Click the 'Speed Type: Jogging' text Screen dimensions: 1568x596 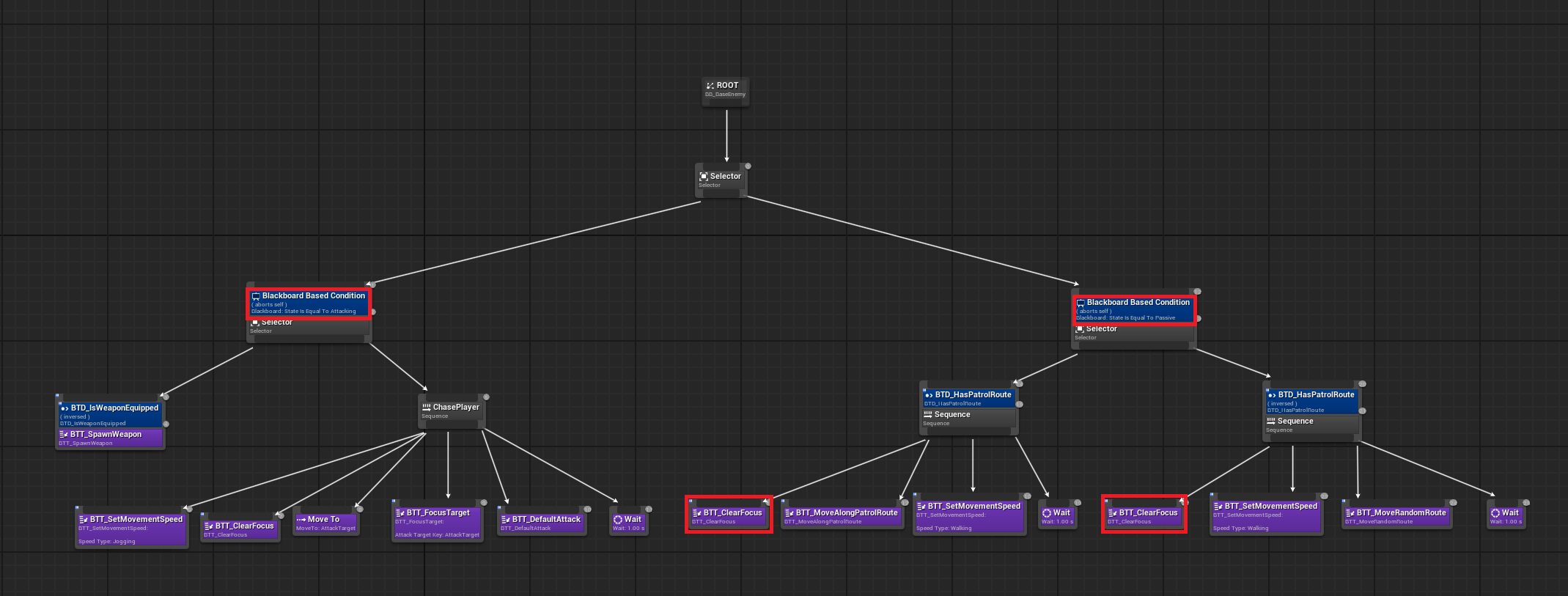(107, 542)
